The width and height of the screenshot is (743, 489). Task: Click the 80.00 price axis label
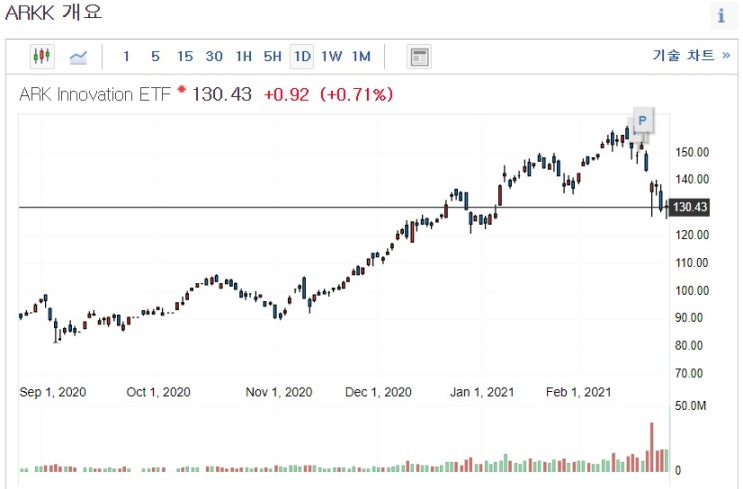click(x=689, y=345)
